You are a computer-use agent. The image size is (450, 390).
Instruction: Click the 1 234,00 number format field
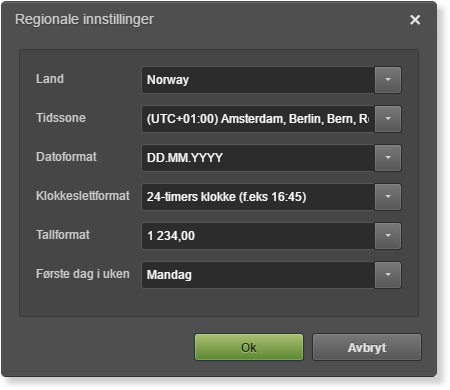pos(258,236)
